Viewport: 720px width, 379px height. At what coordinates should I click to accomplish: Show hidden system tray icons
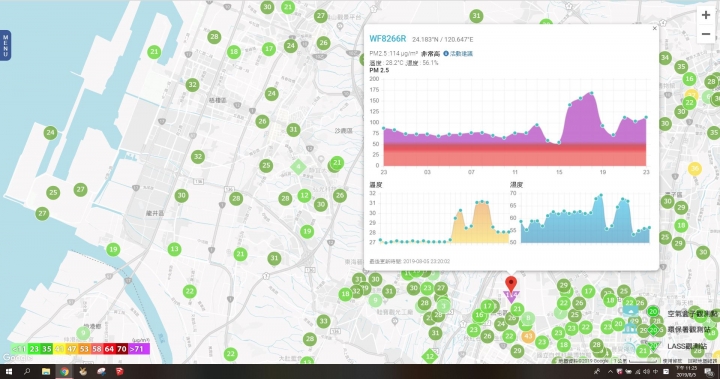click(610, 372)
